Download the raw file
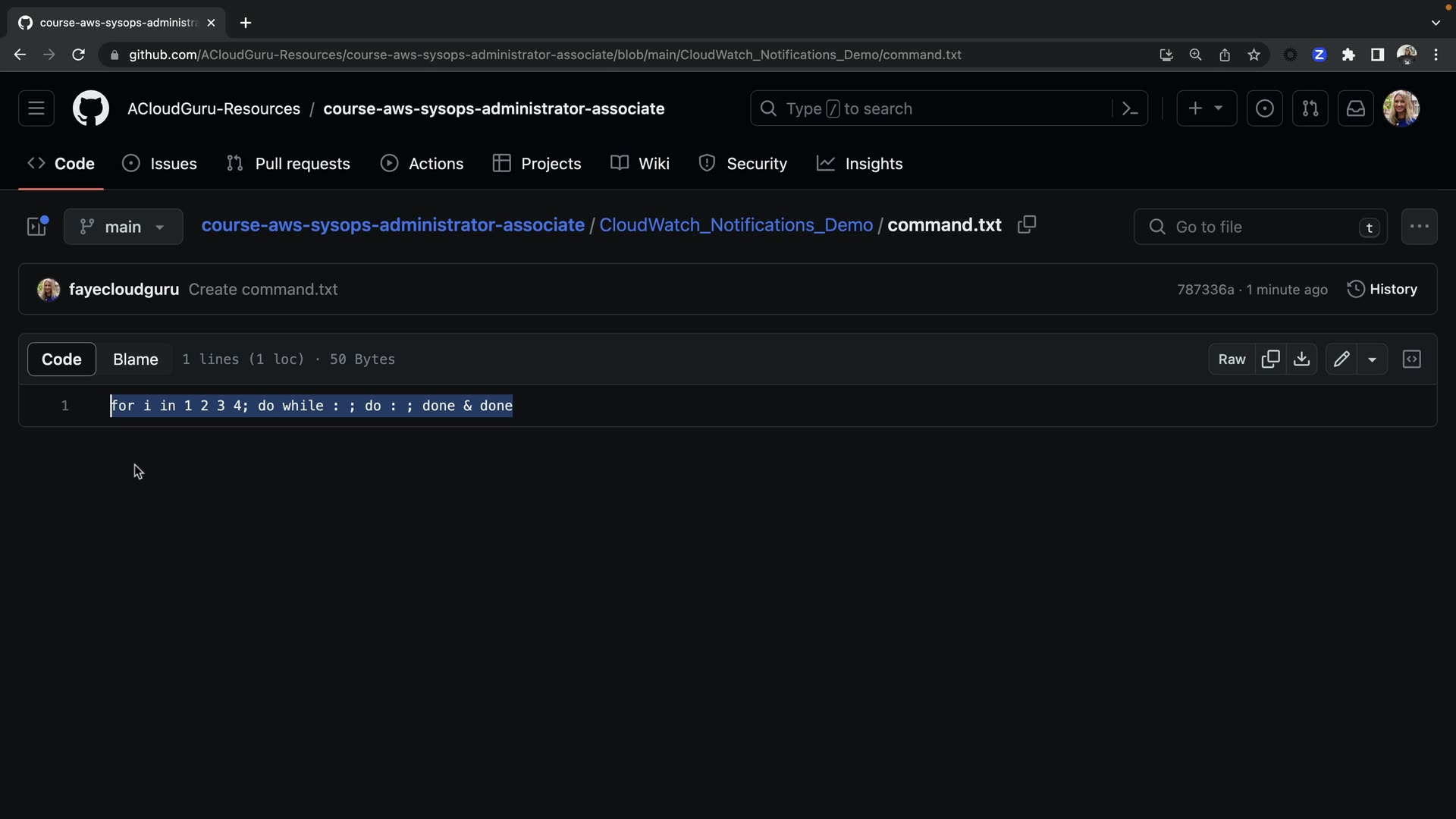 (x=1302, y=359)
